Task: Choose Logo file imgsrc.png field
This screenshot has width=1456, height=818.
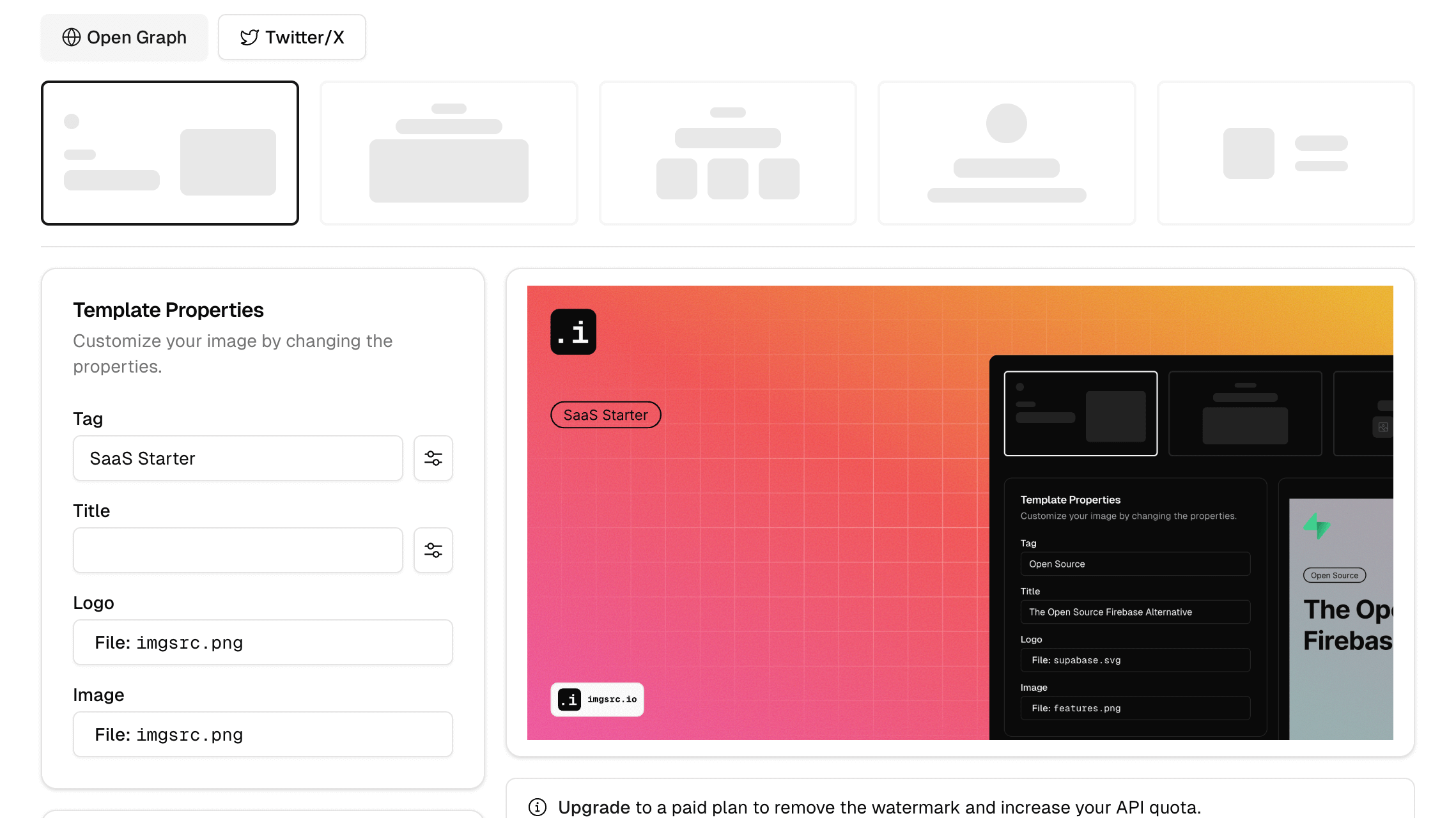Action: (263, 642)
